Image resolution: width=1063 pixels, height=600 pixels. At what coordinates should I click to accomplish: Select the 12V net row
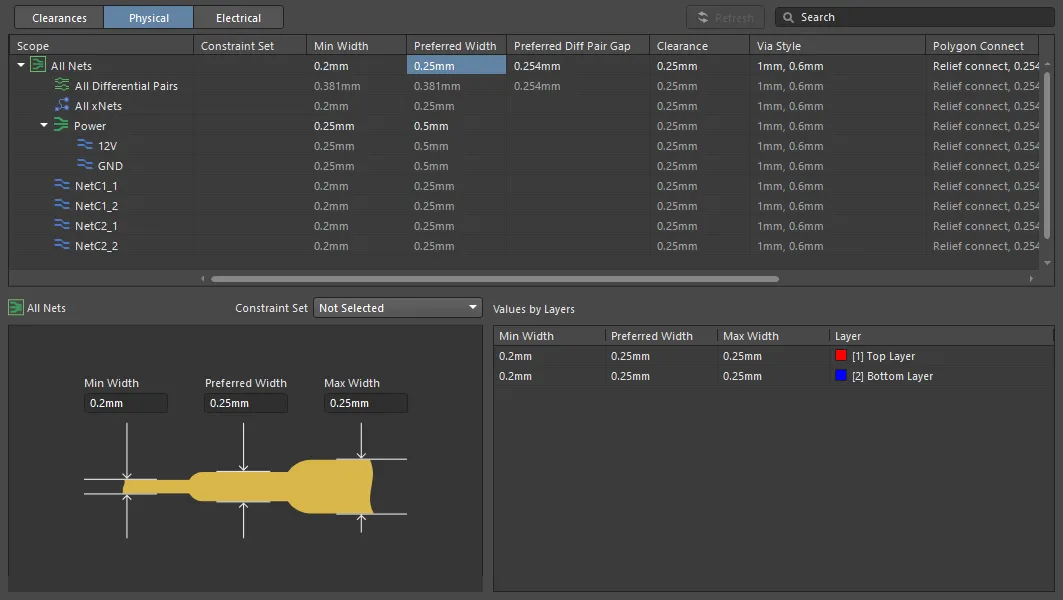click(x=107, y=146)
